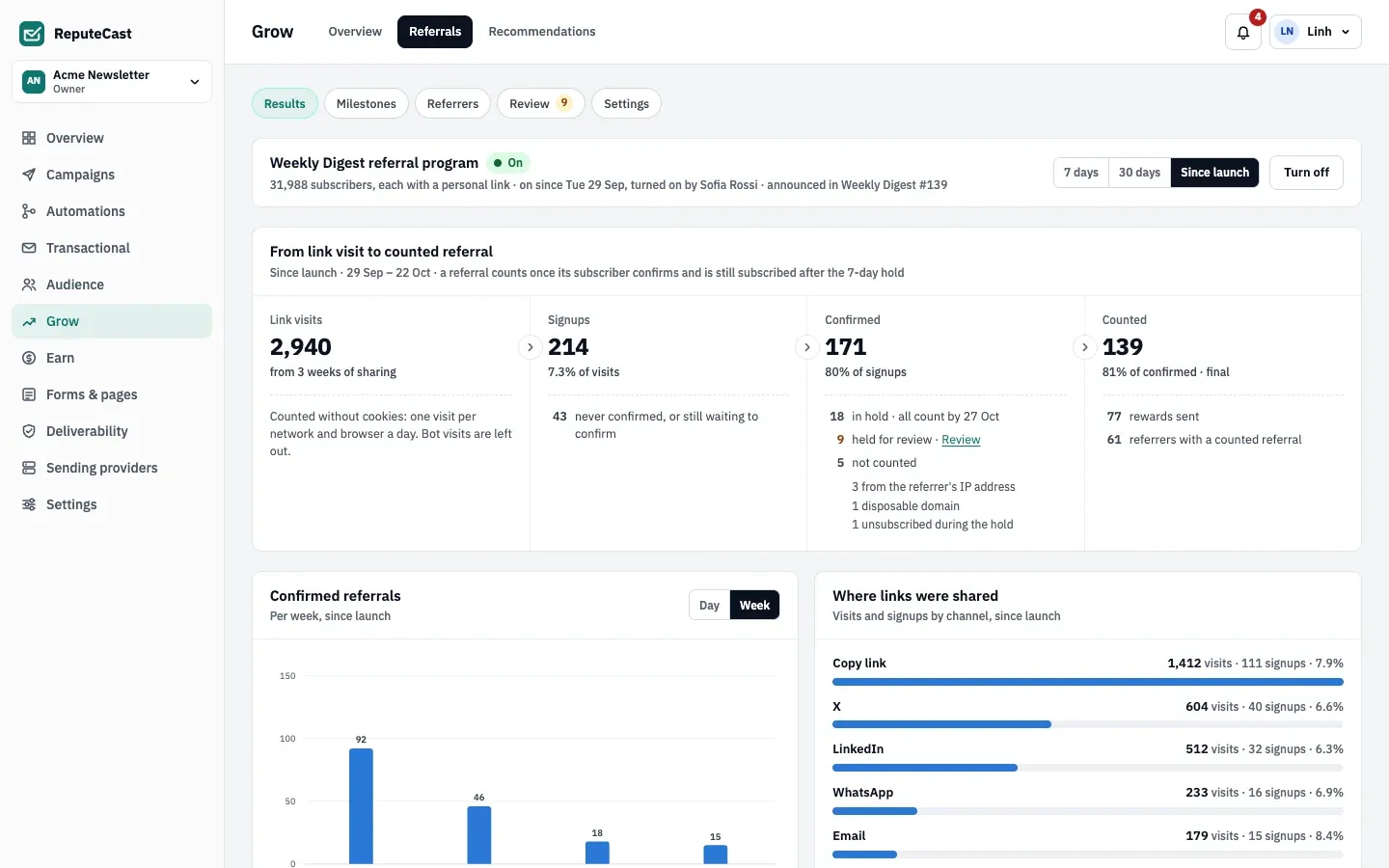This screenshot has height=868, width=1389.
Task: Select the Review sub-tab with 9 badge
Action: [x=540, y=103]
